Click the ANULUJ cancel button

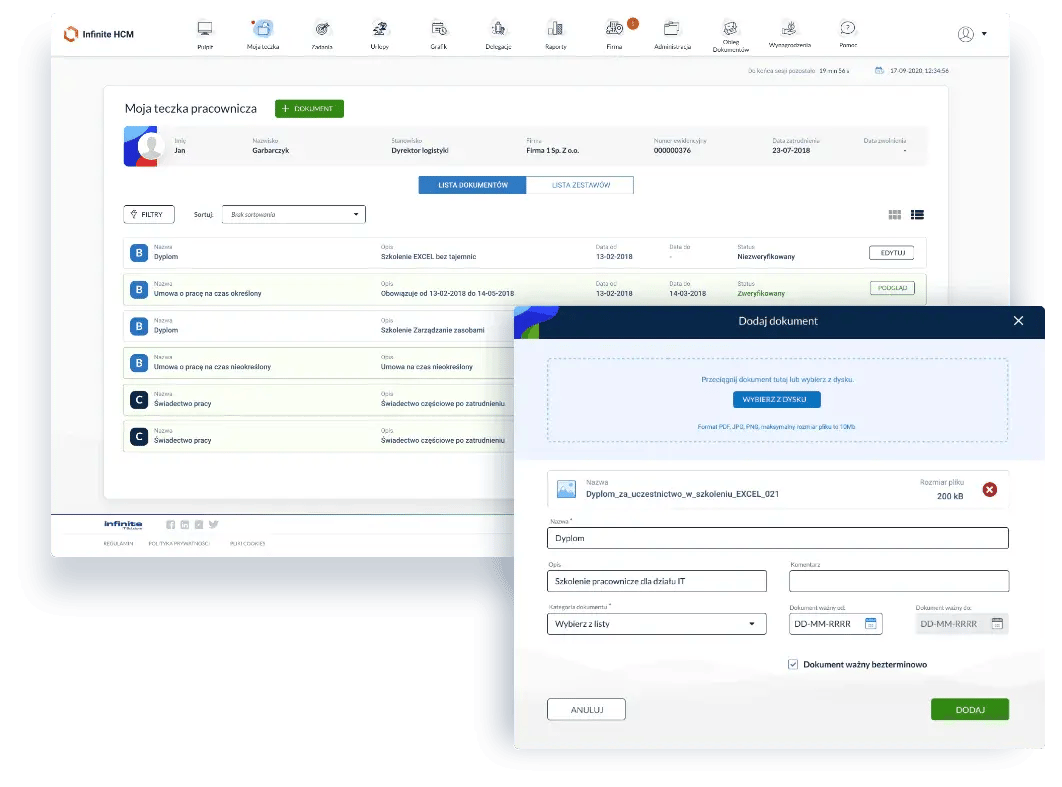[x=587, y=710]
